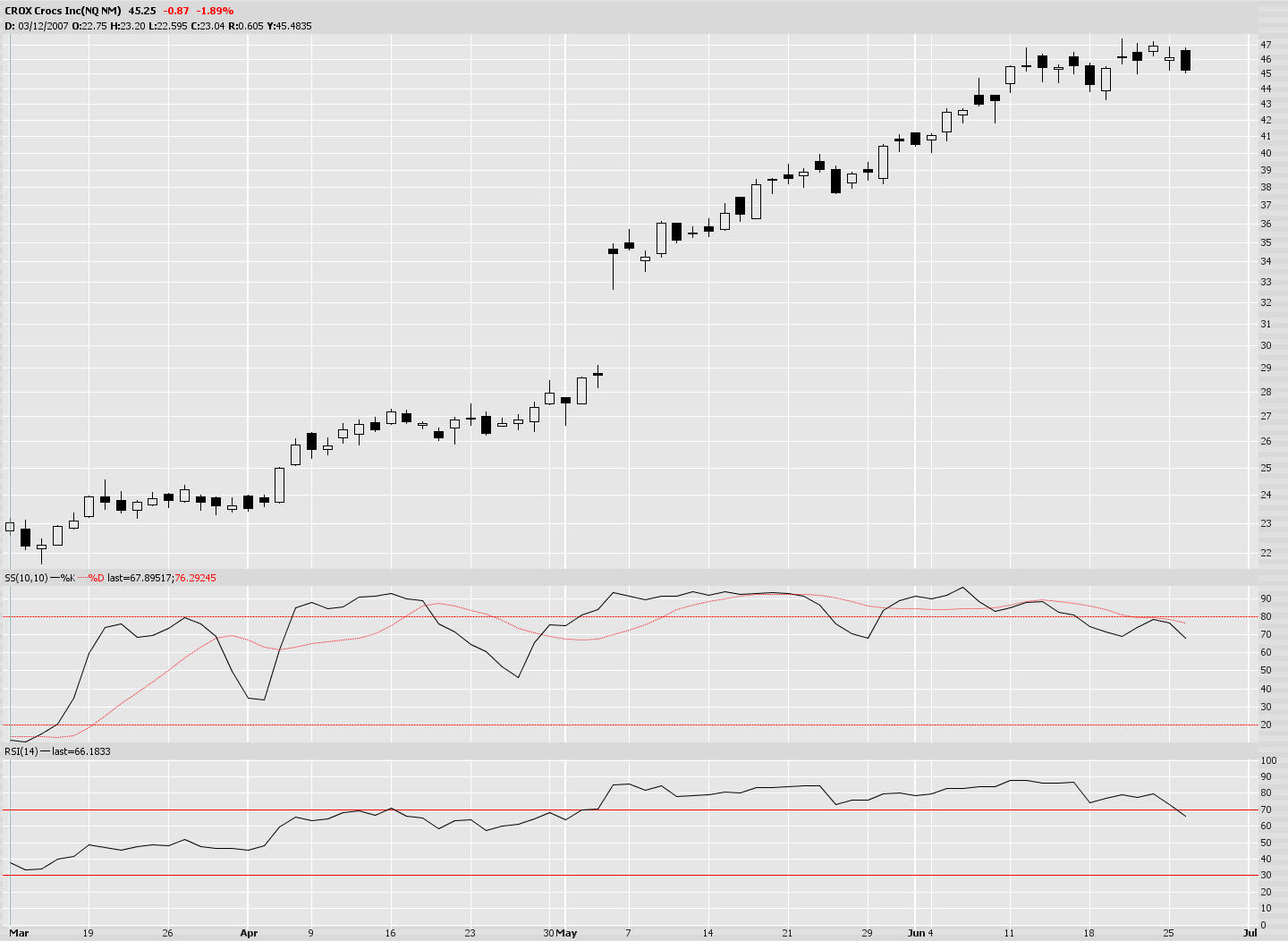The width and height of the screenshot is (1288, 941).
Task: Click the red change value -0.87
Action: 176,11
